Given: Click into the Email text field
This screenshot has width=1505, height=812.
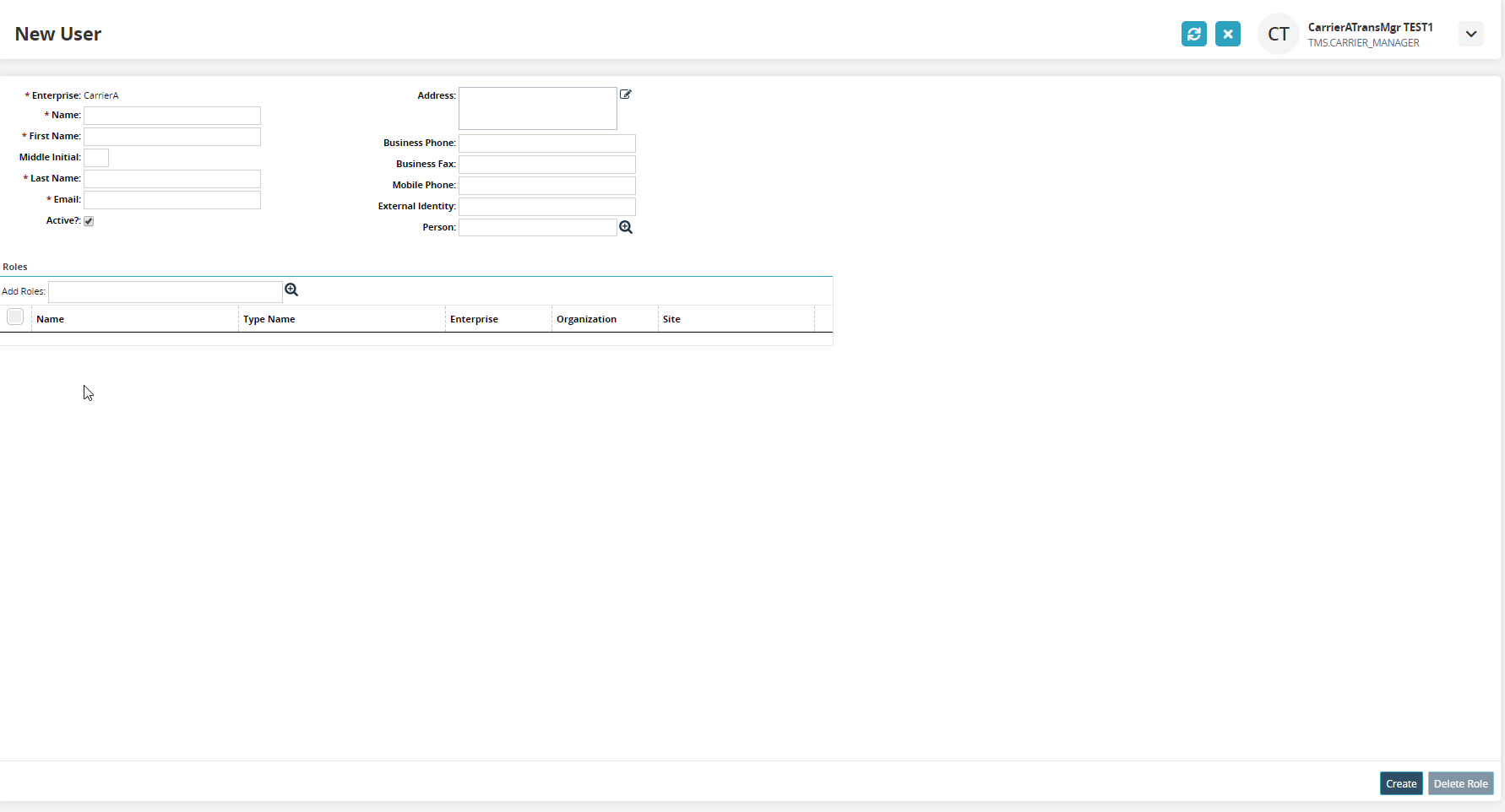Looking at the screenshot, I should pyautogui.click(x=172, y=200).
